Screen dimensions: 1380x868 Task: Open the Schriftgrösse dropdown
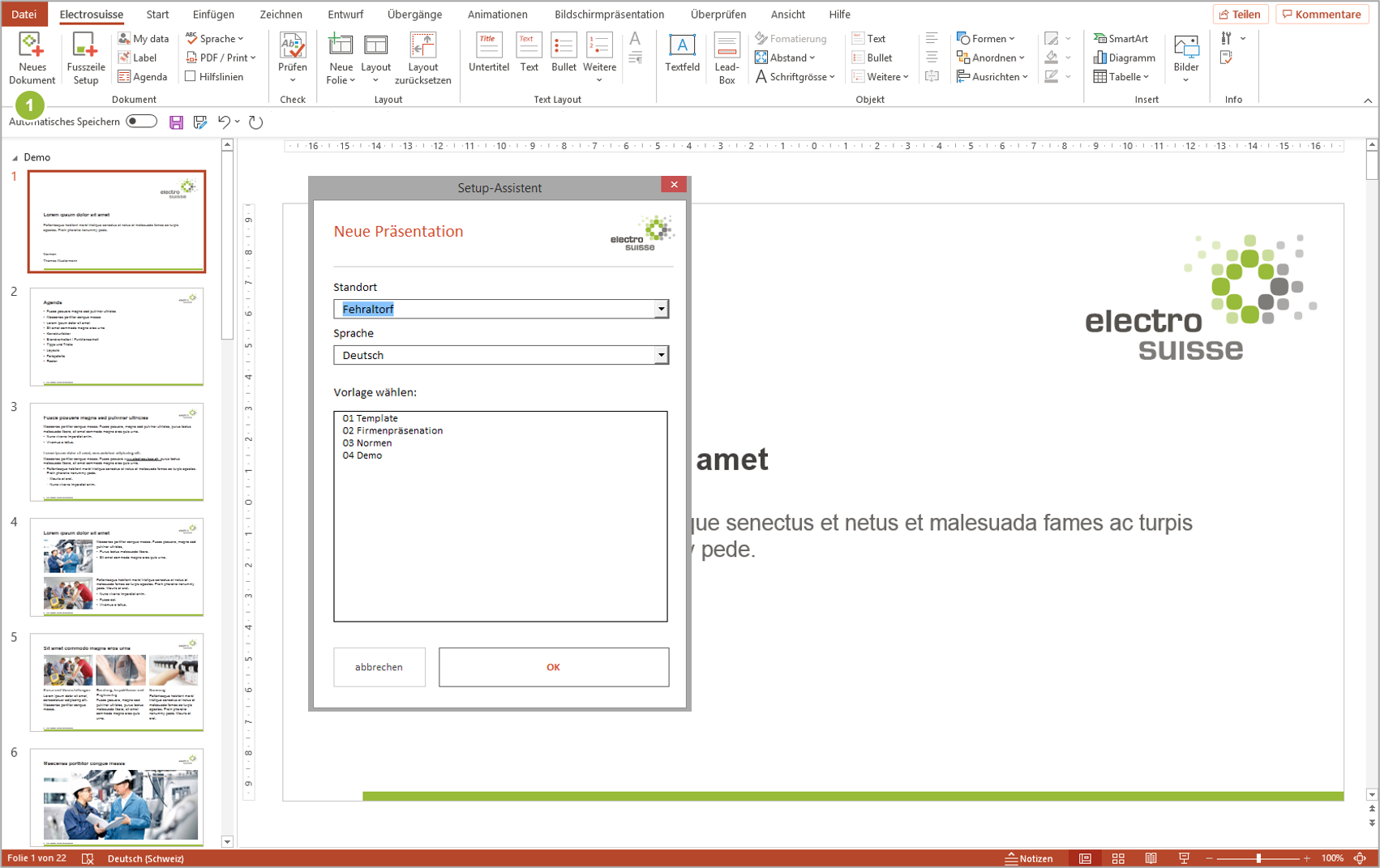[x=795, y=77]
